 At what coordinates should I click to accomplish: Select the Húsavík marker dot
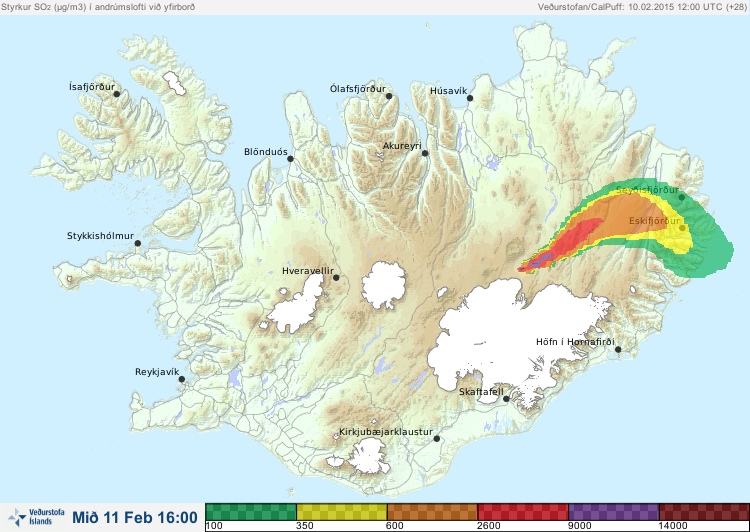470,98
